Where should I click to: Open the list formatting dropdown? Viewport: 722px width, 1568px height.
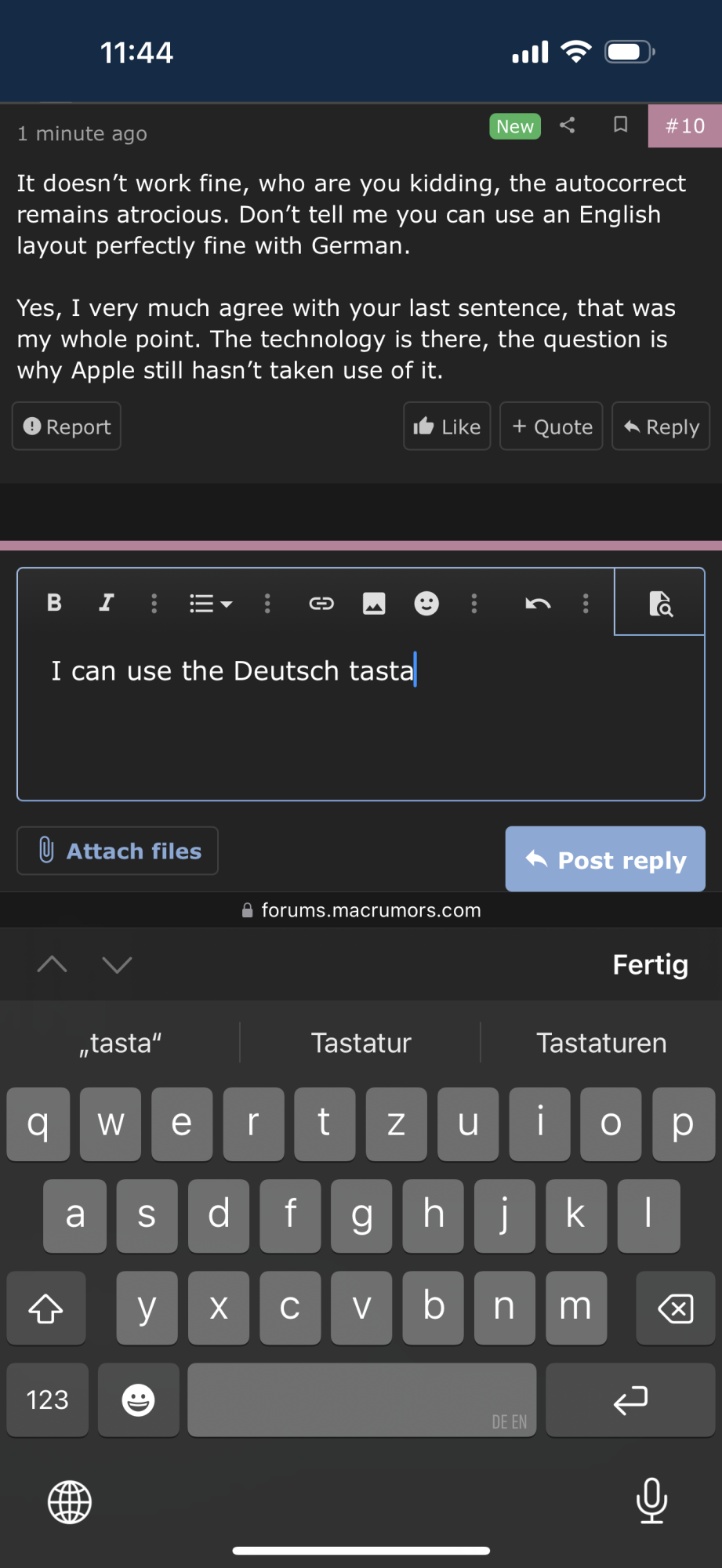click(210, 603)
